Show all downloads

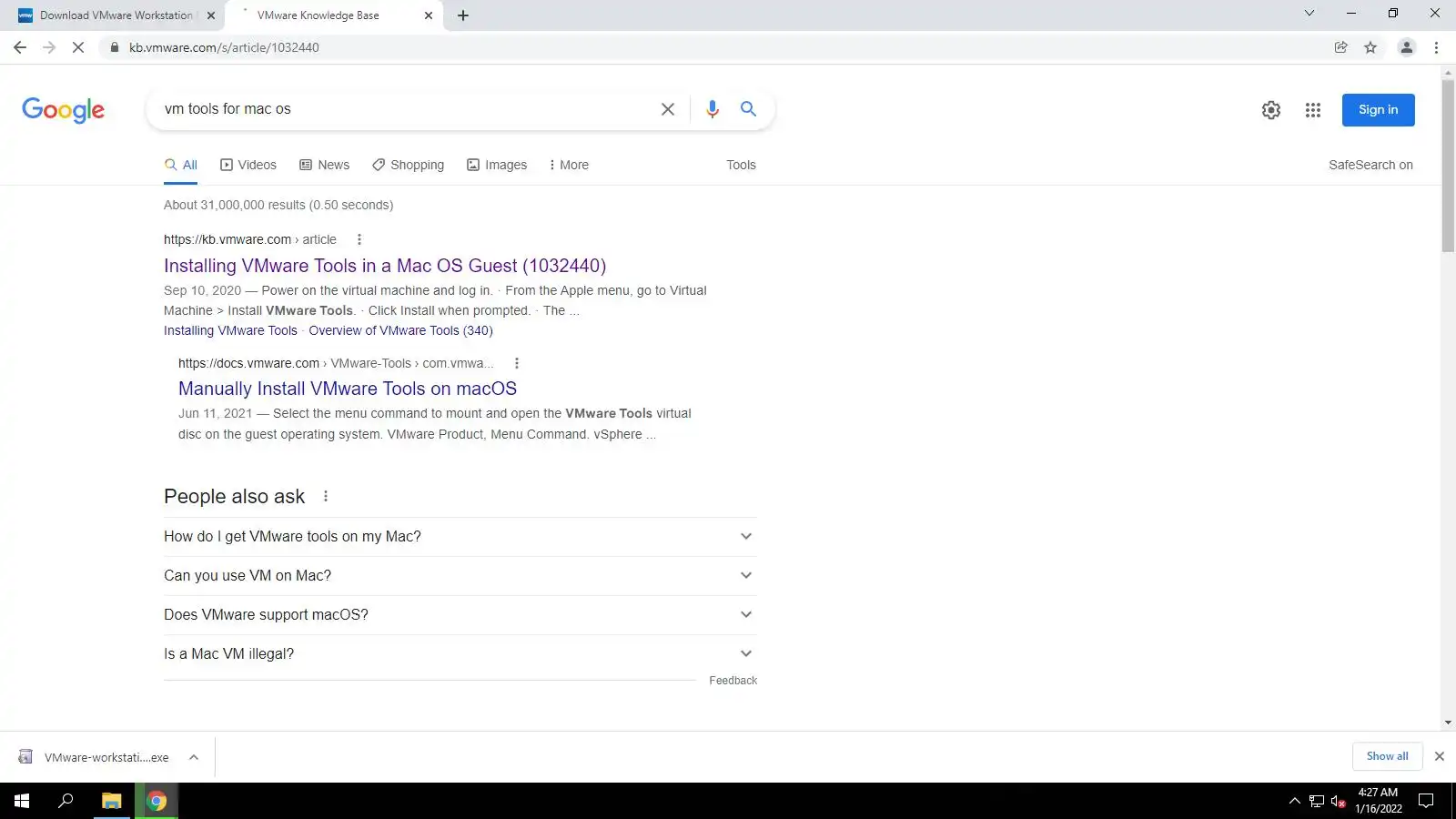point(1387,756)
